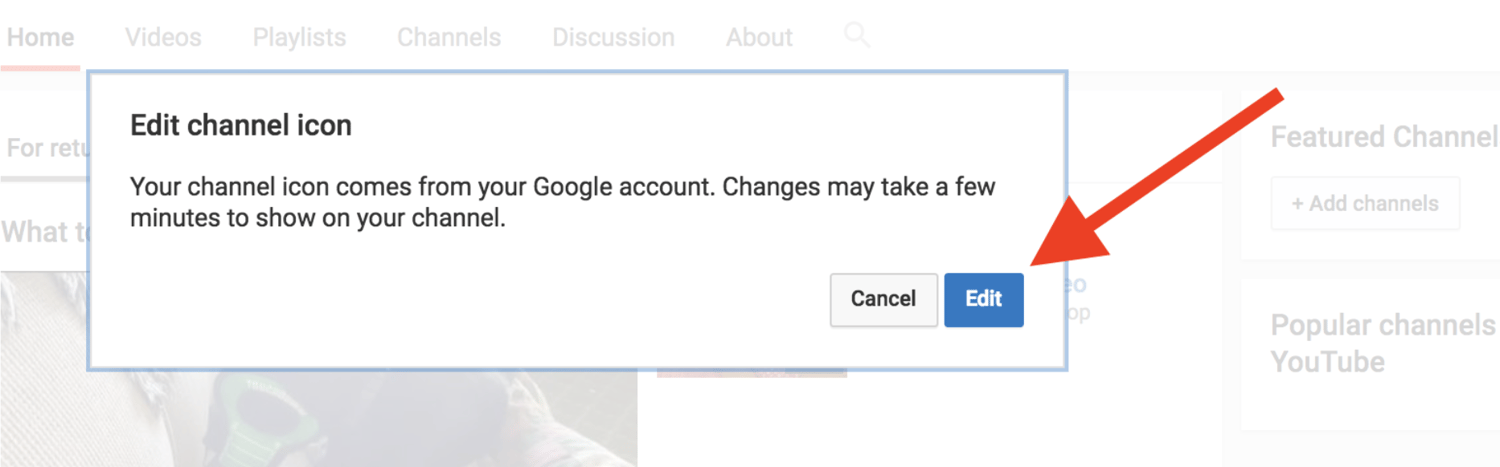Click Cancel in the dialog
Image resolution: width=1500 pixels, height=467 pixels.
(883, 299)
